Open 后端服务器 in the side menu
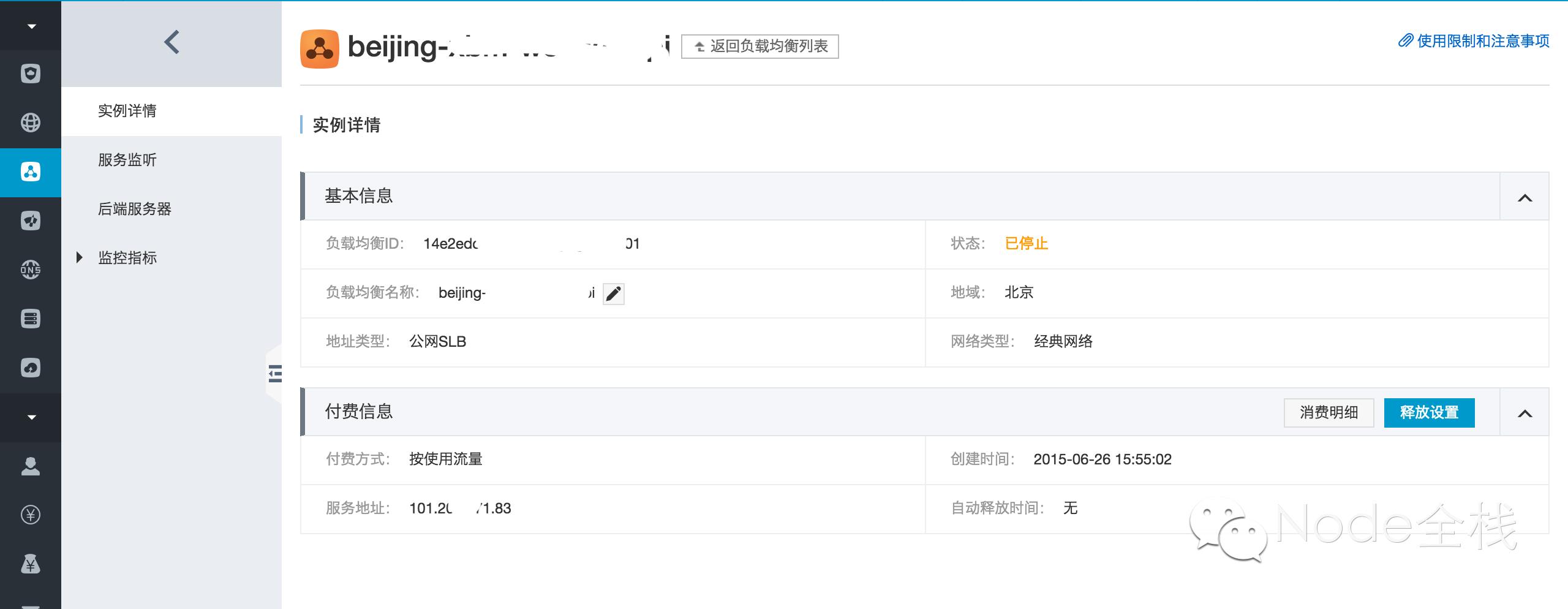Viewport: 1568px width, 609px height. tap(171, 209)
